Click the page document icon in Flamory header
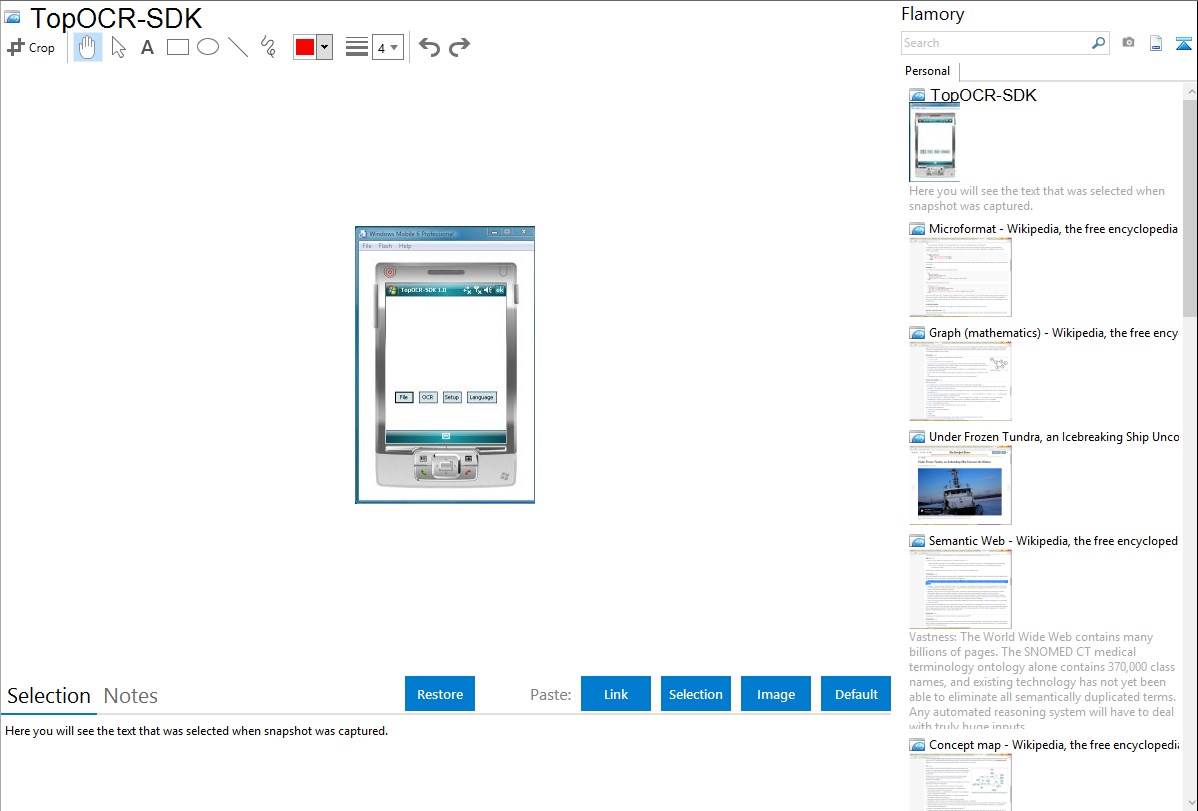 pyautogui.click(x=1156, y=43)
